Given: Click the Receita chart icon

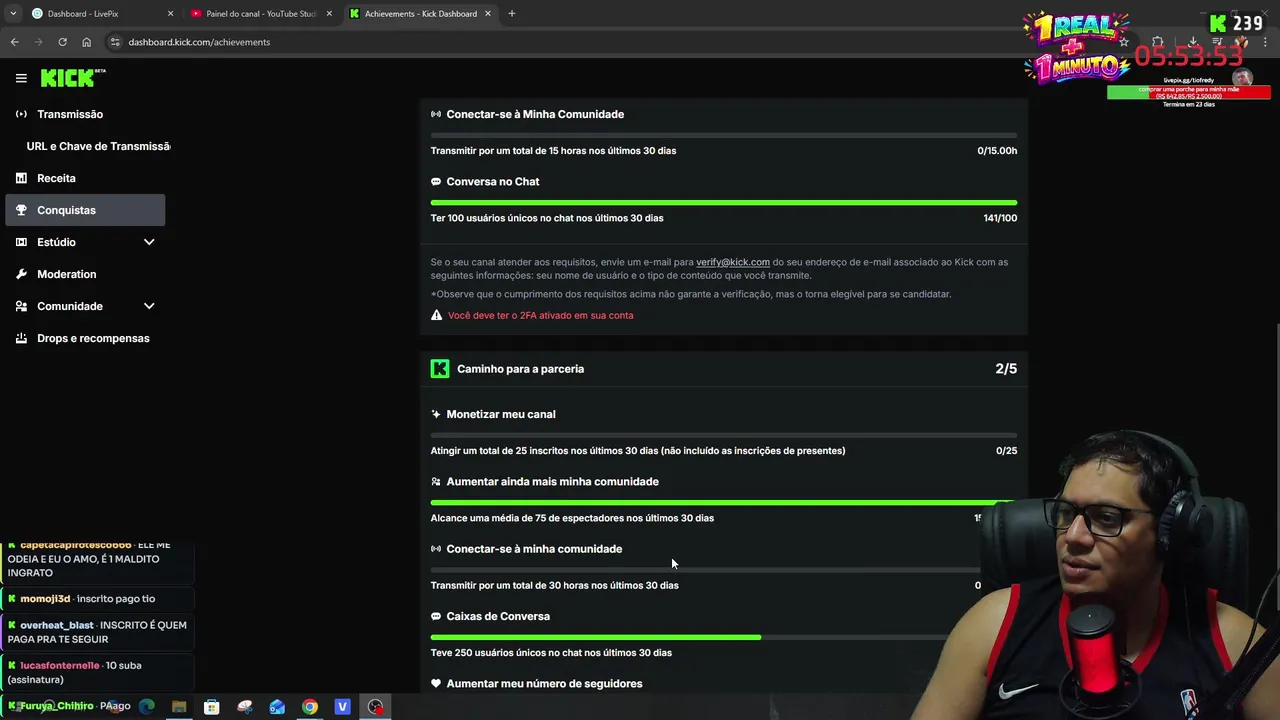Looking at the screenshot, I should tap(21, 178).
